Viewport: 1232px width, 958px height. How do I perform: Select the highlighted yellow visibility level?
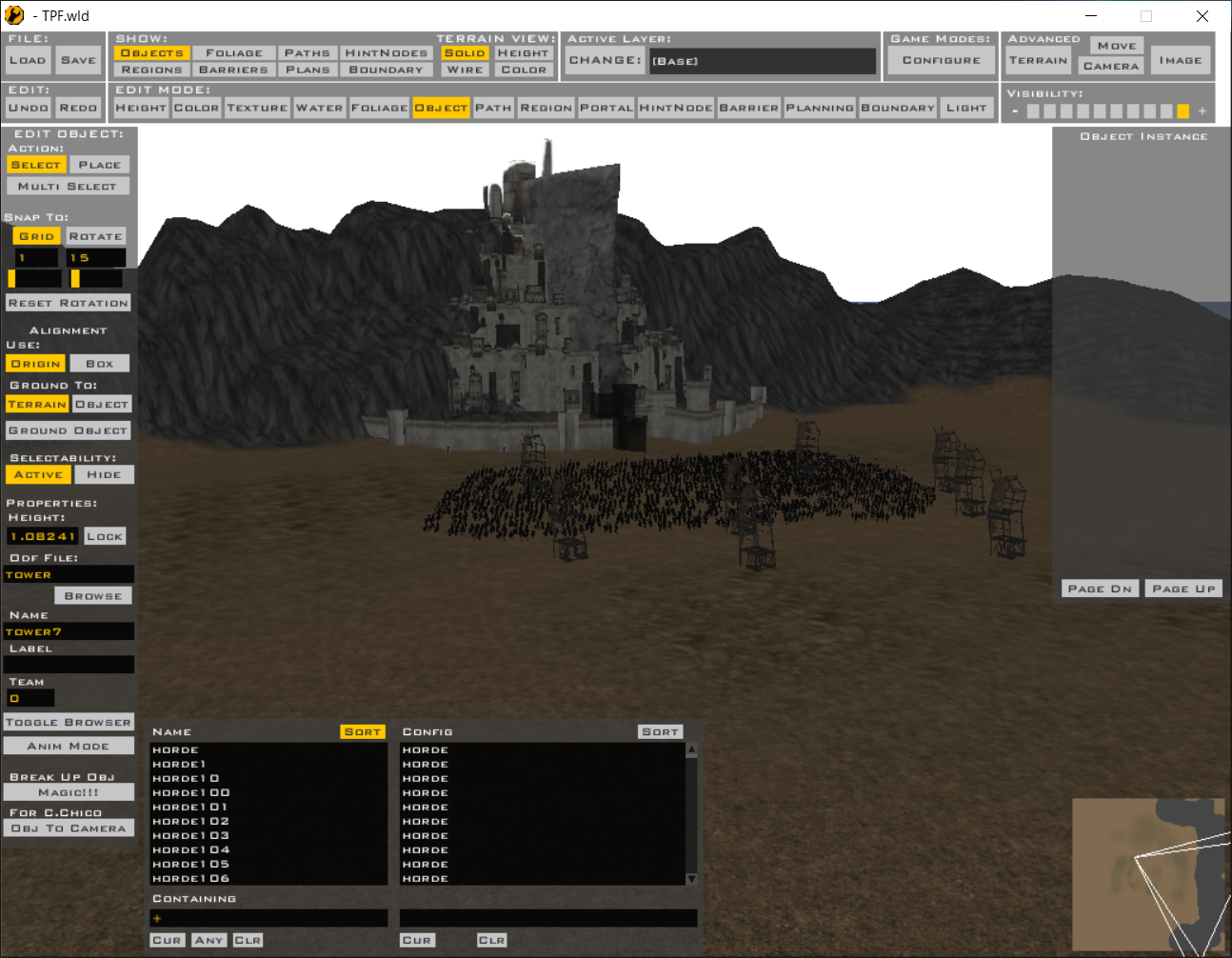click(x=1183, y=111)
